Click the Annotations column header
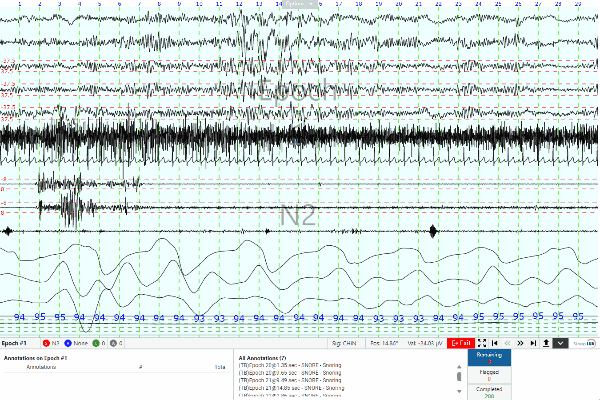Viewport: 600px width, 400px height. [x=41, y=367]
